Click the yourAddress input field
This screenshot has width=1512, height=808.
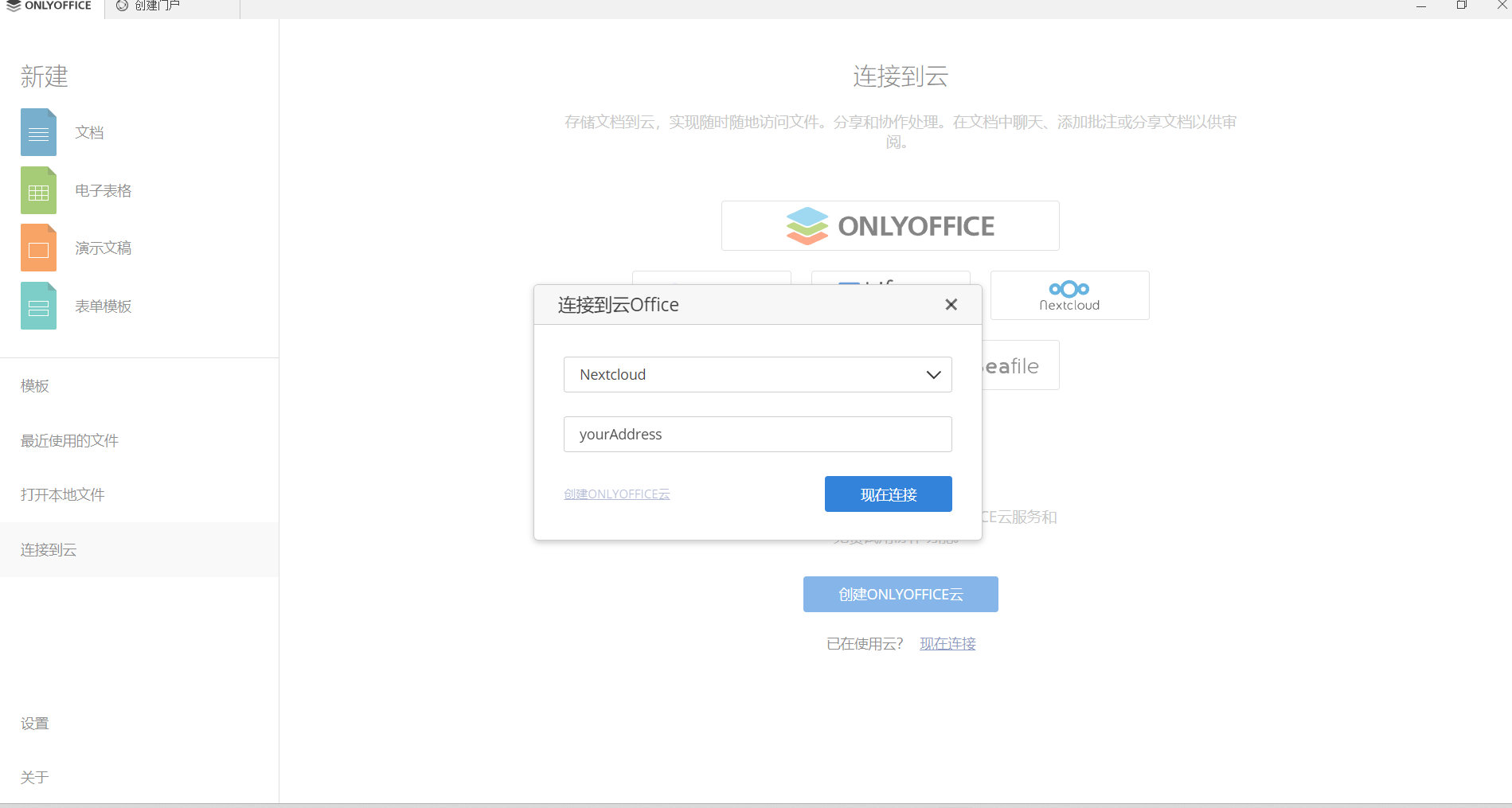757,435
